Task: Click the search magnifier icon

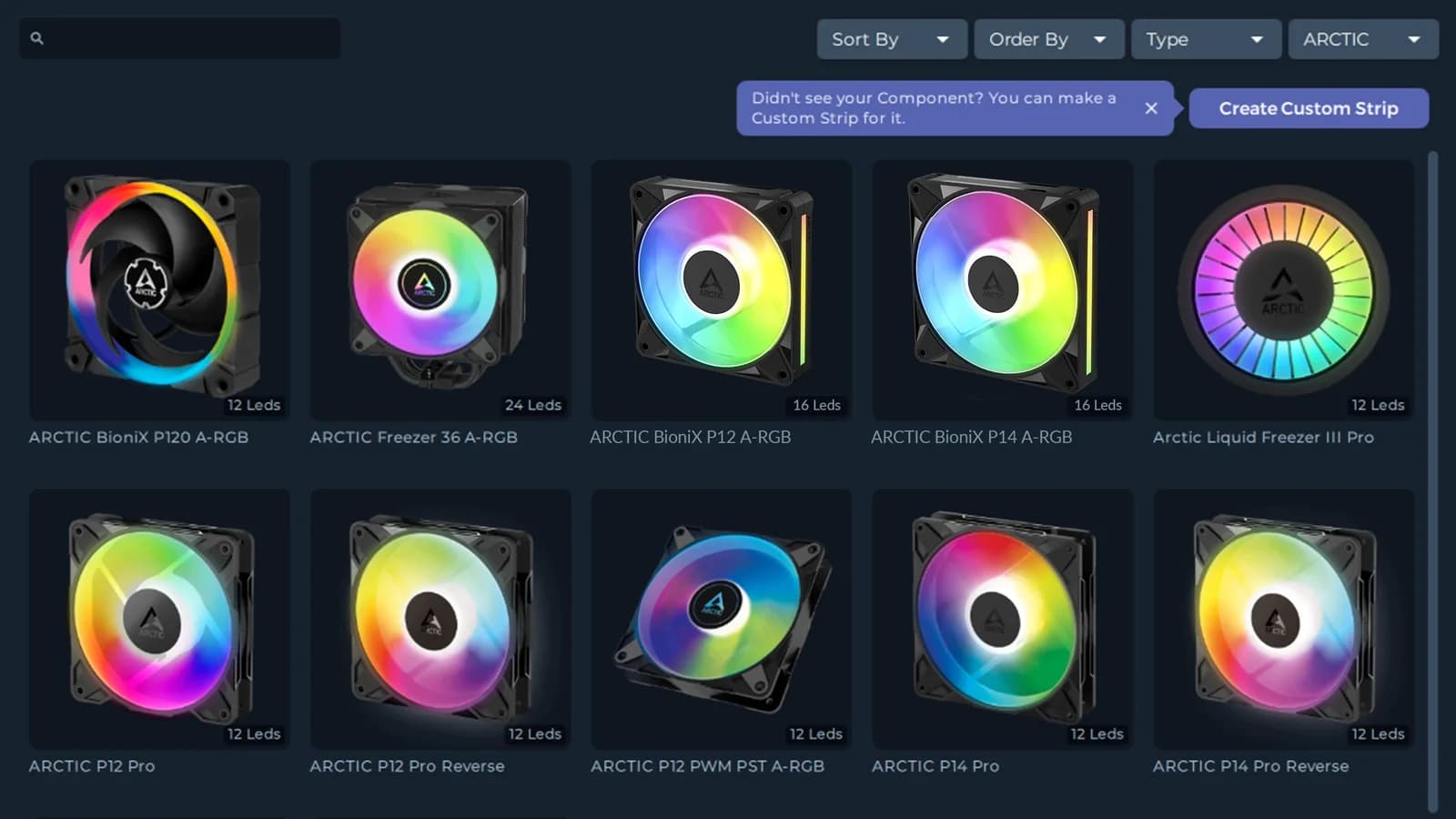Action: 37,38
